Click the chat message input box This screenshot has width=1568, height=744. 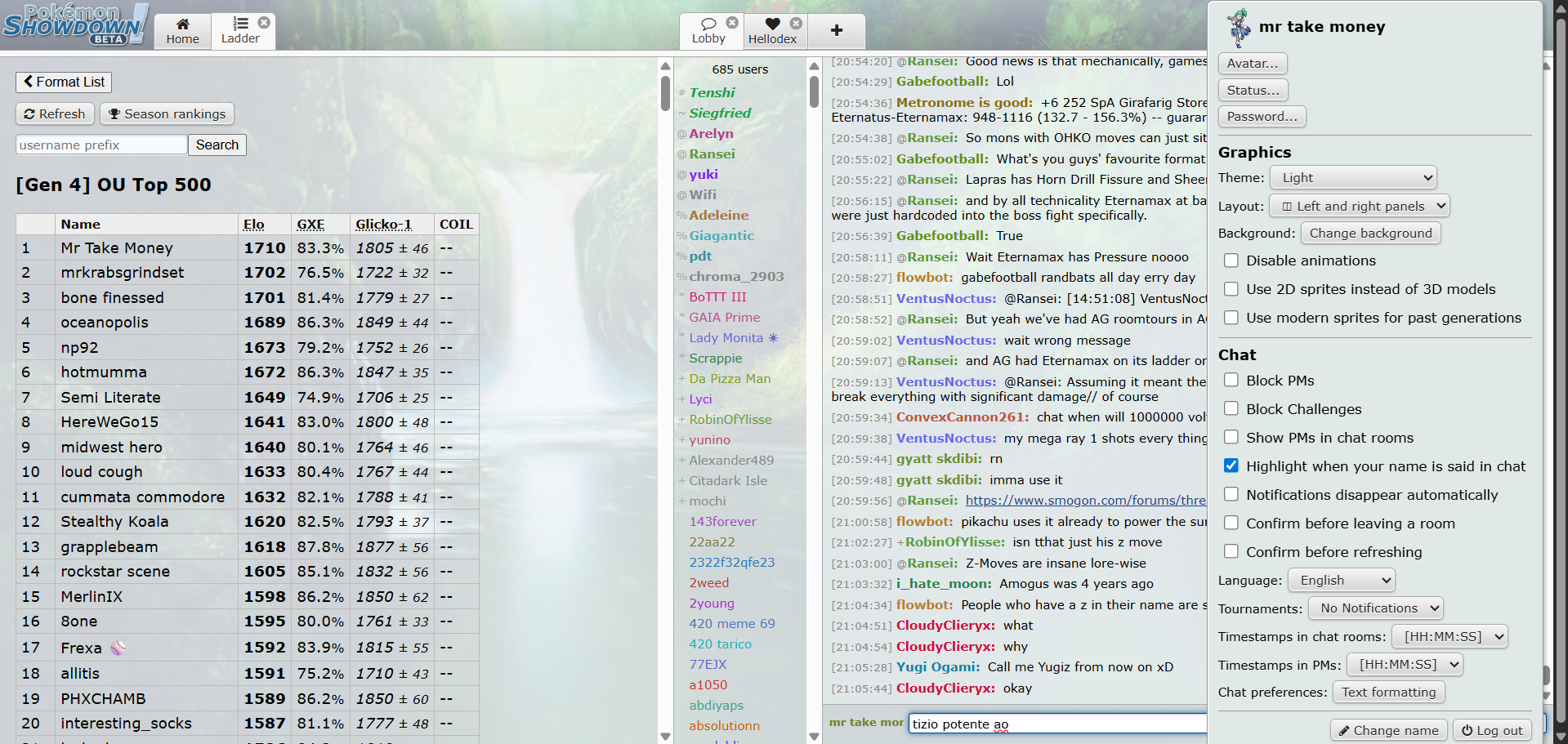[1057, 724]
